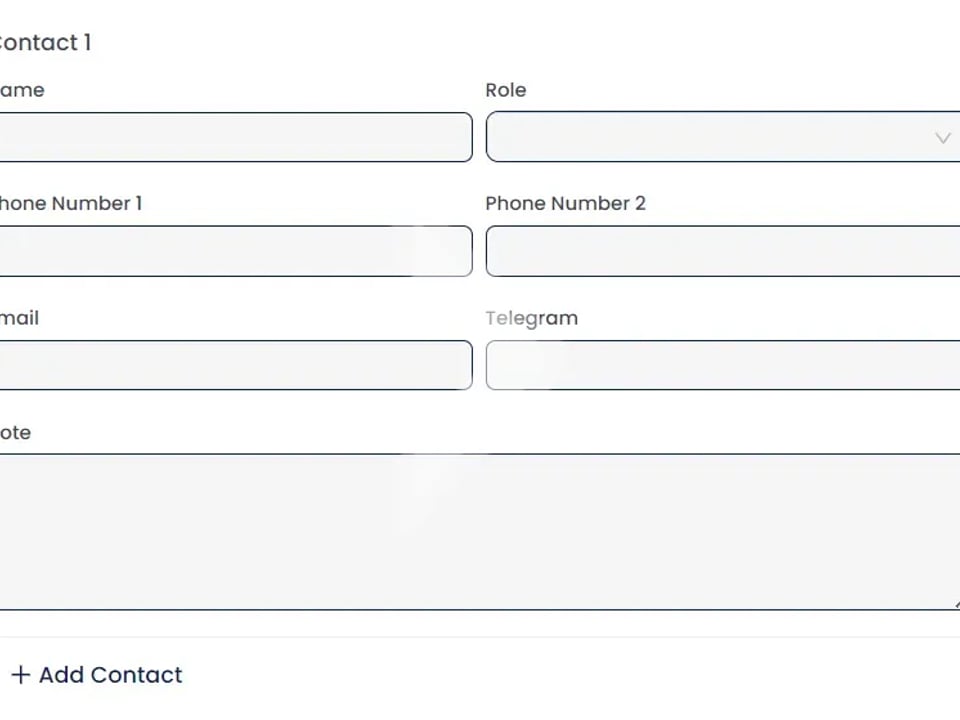Click the Role dropdown chevron arrow
This screenshot has height=720, width=960.
pos(942,138)
